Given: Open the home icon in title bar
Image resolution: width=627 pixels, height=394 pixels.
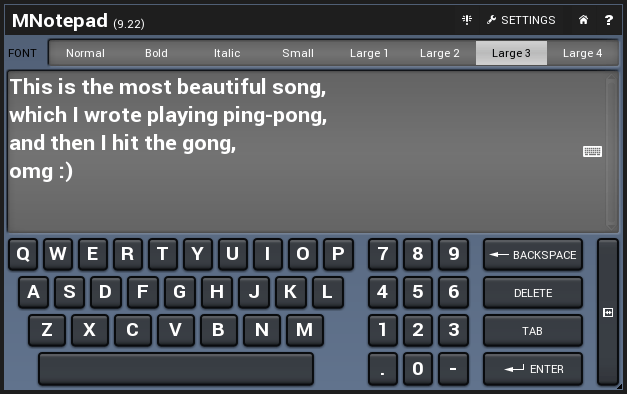Looking at the screenshot, I should point(583,20).
